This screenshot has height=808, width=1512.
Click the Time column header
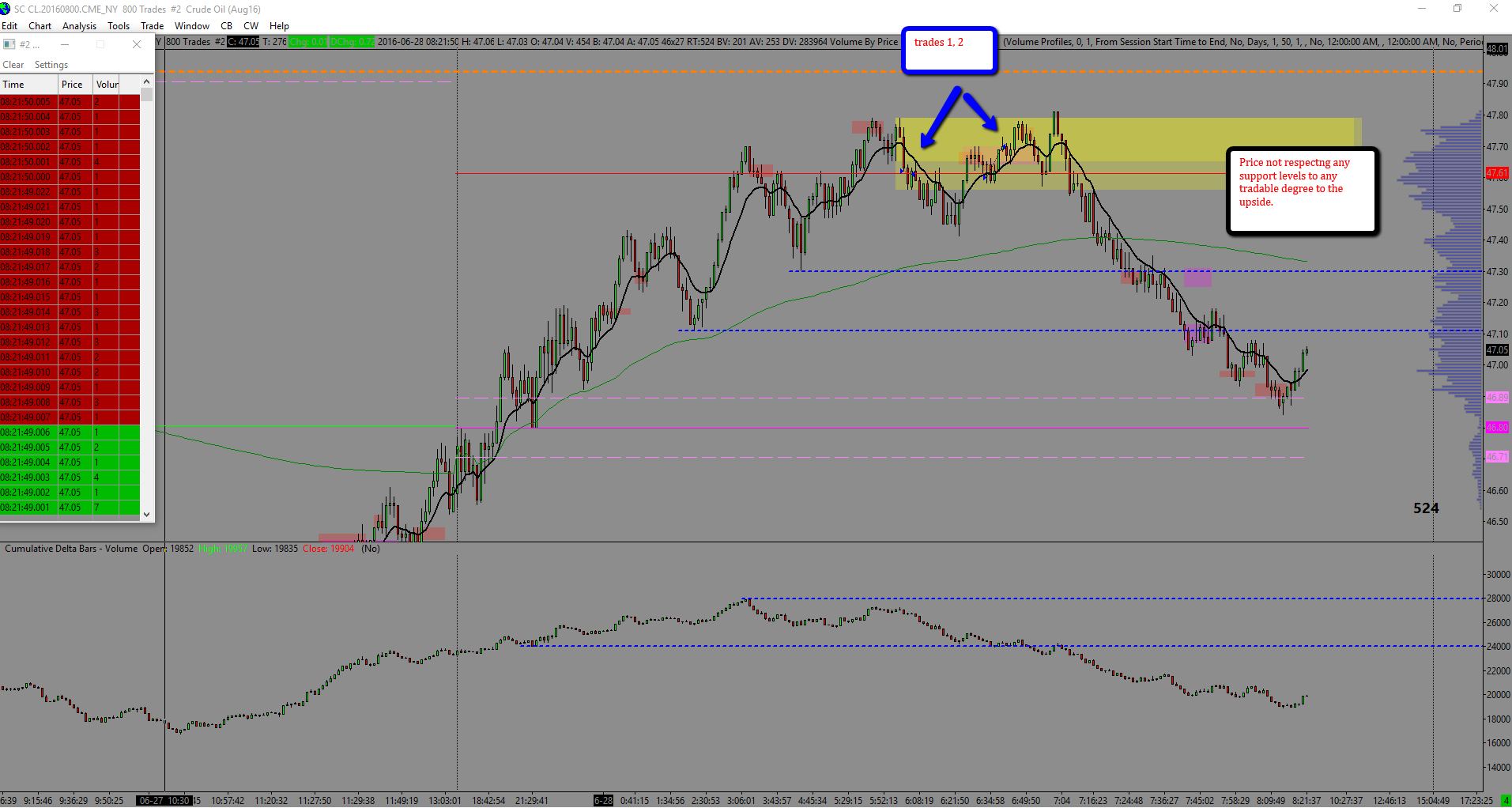click(29, 85)
